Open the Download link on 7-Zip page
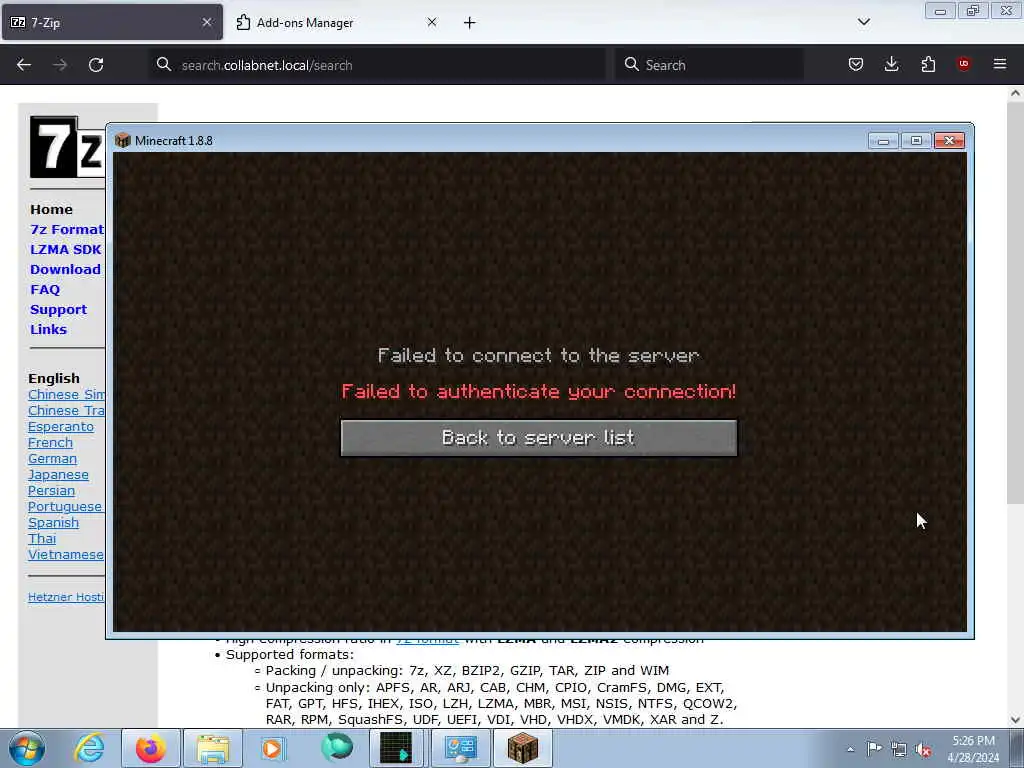 [x=65, y=269]
